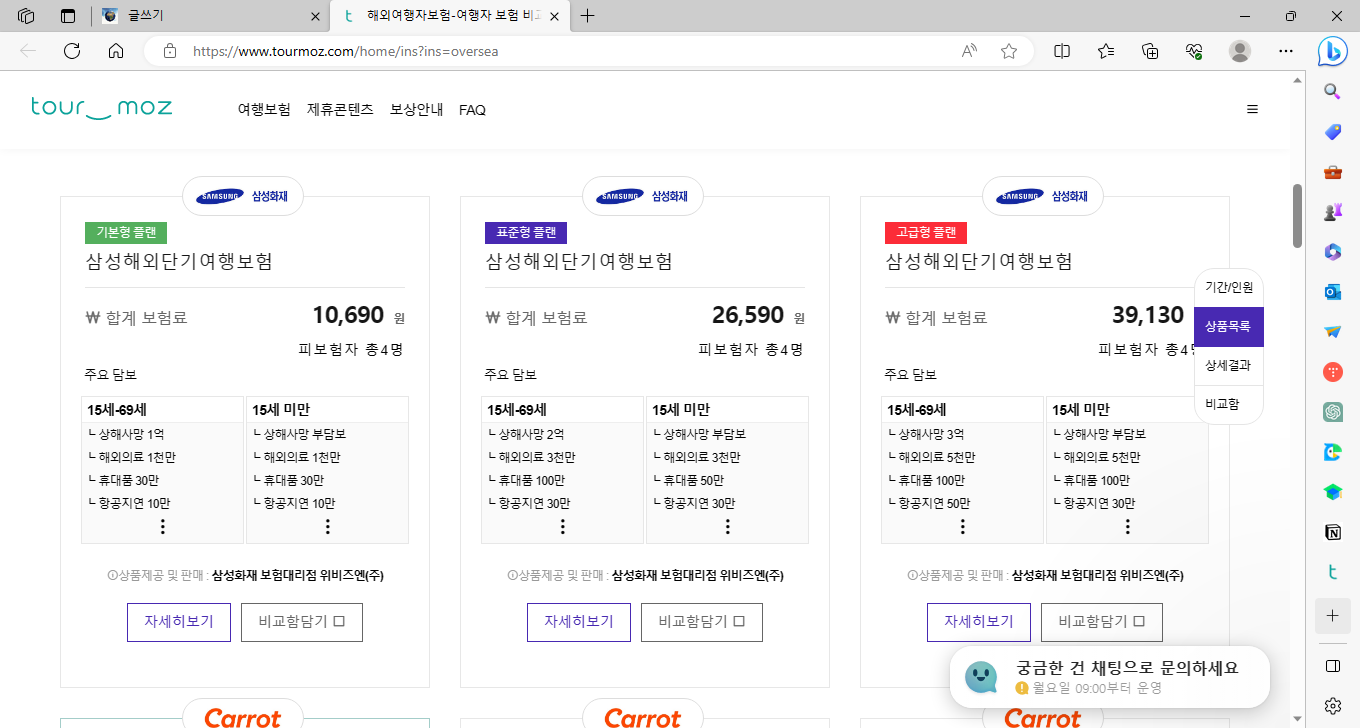The height and width of the screenshot is (728, 1360).
Task: Select 보상안내 in the navigation menu
Action: (416, 110)
